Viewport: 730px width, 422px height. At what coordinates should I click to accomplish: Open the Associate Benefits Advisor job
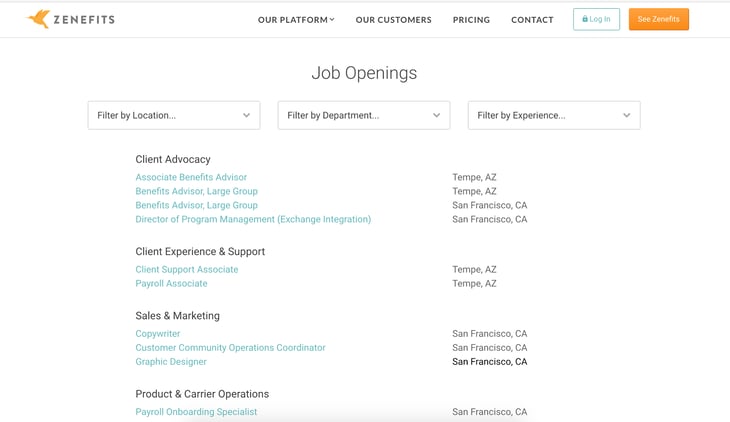191,177
